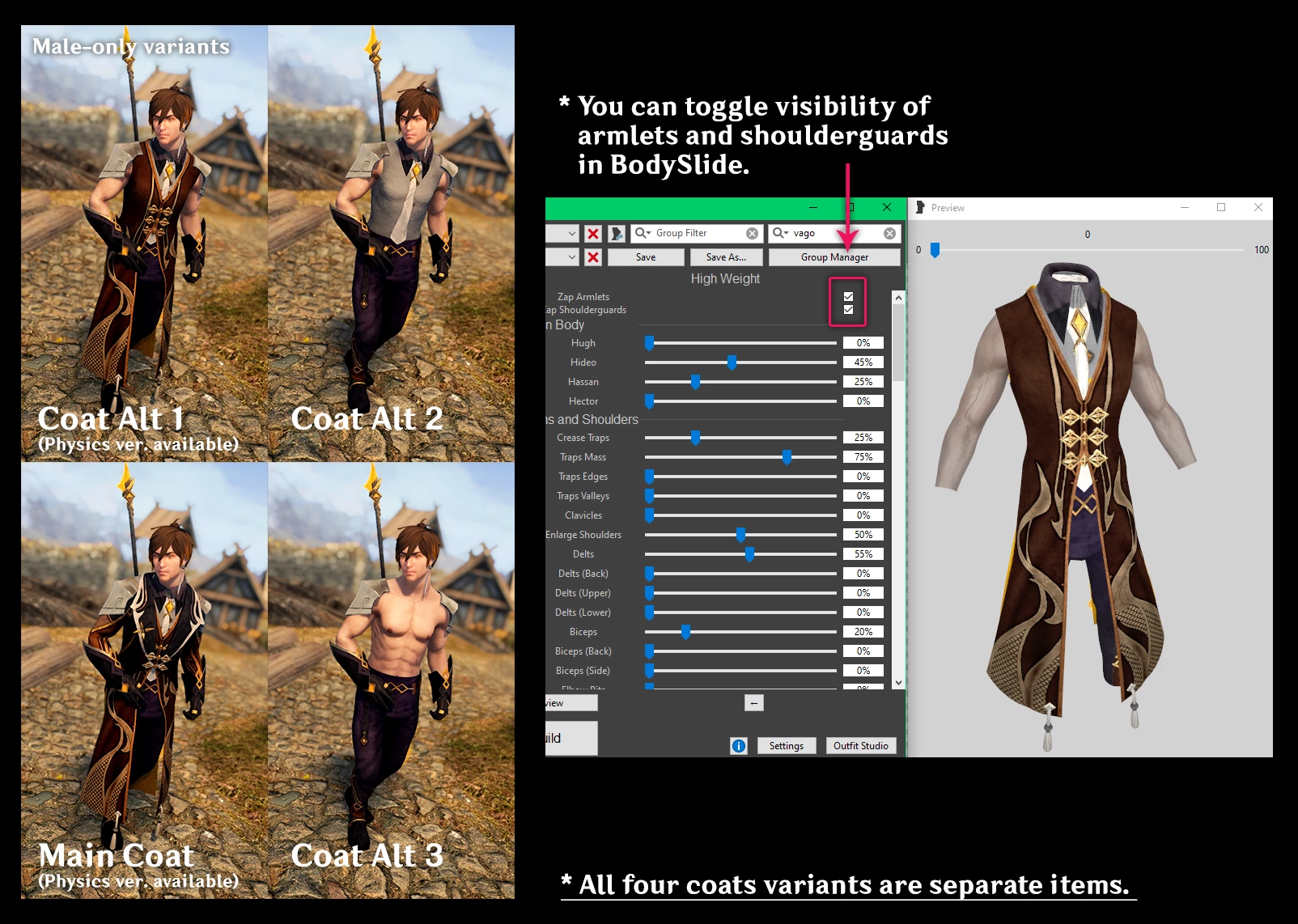Clear the 'vago' outfit filter

(890, 233)
